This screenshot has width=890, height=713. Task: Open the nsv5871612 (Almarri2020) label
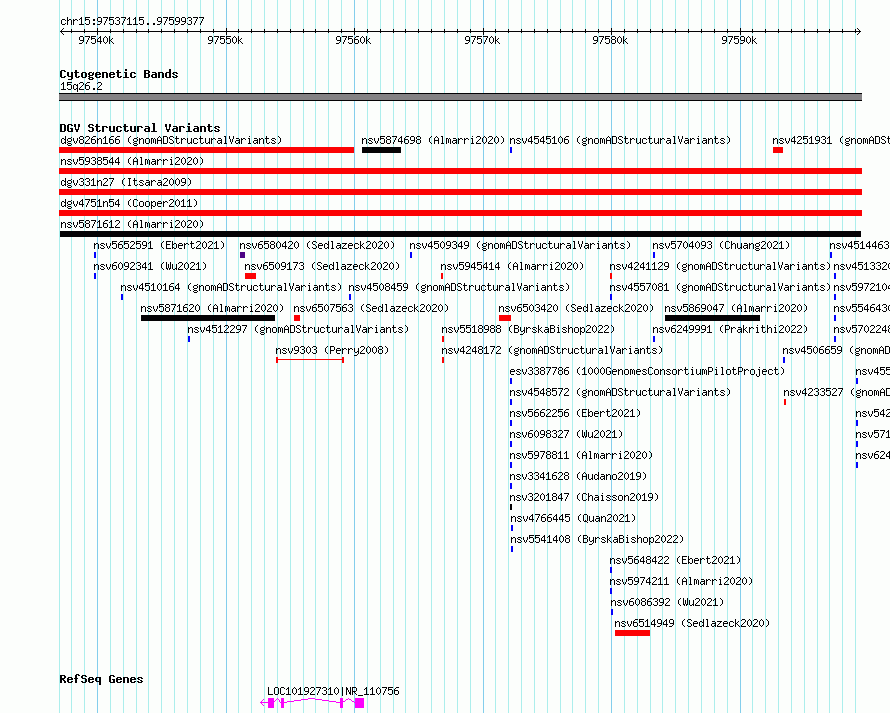(x=132, y=224)
